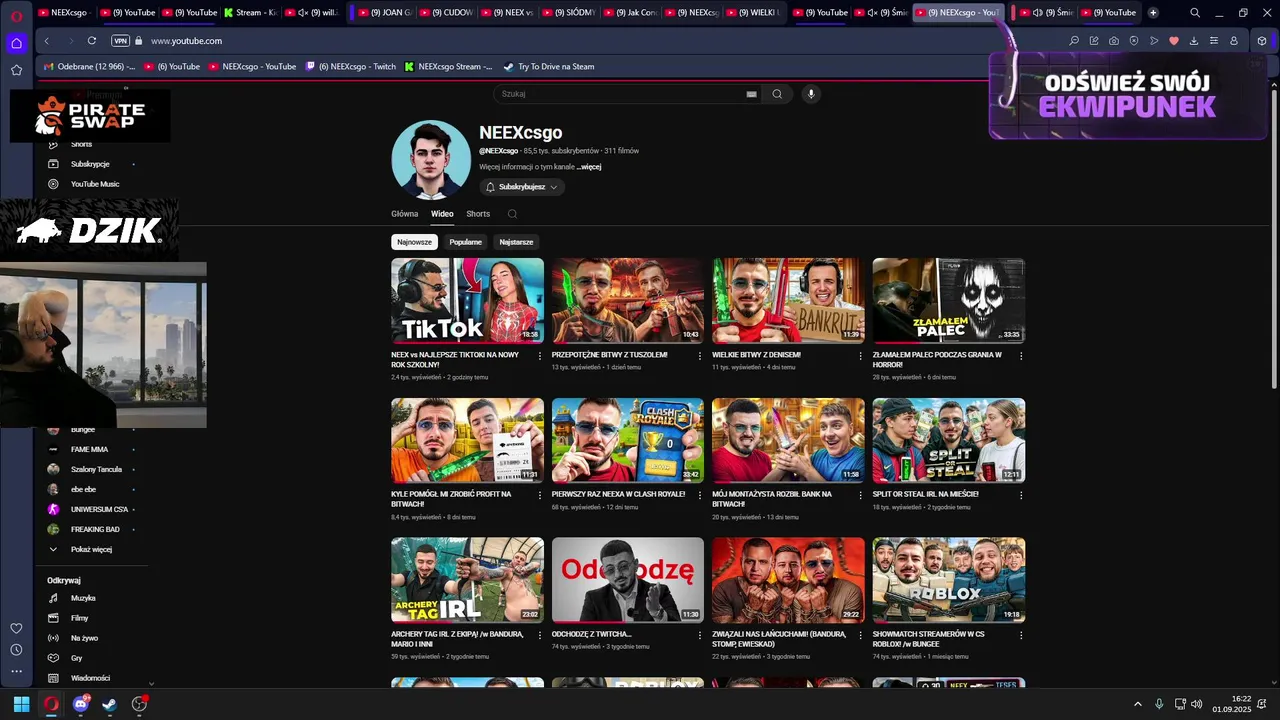Open options menu for SPLIT OR STEAL video
This screenshot has width=1280, height=720.
(x=1021, y=495)
